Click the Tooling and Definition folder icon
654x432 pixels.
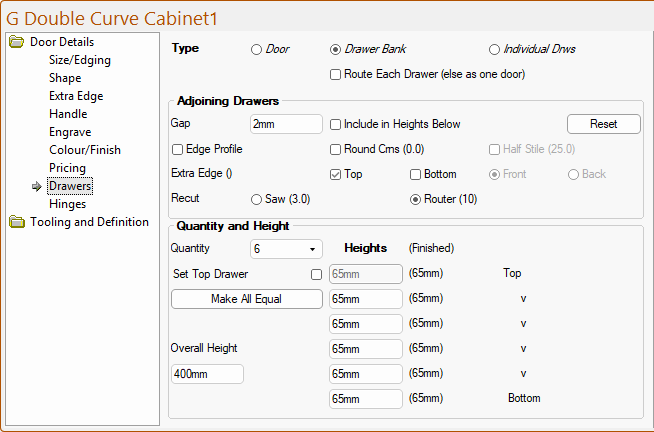(16, 222)
